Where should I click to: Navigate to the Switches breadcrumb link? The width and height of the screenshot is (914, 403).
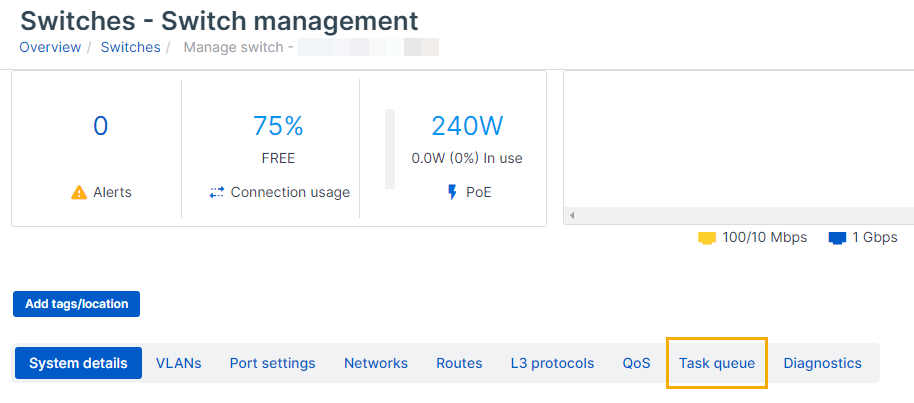coord(130,47)
